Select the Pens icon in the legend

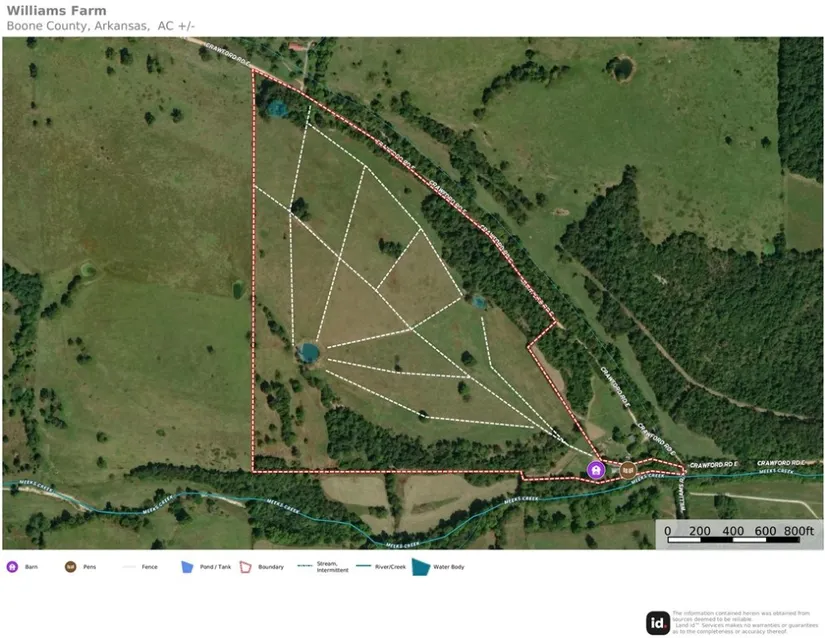pos(70,567)
